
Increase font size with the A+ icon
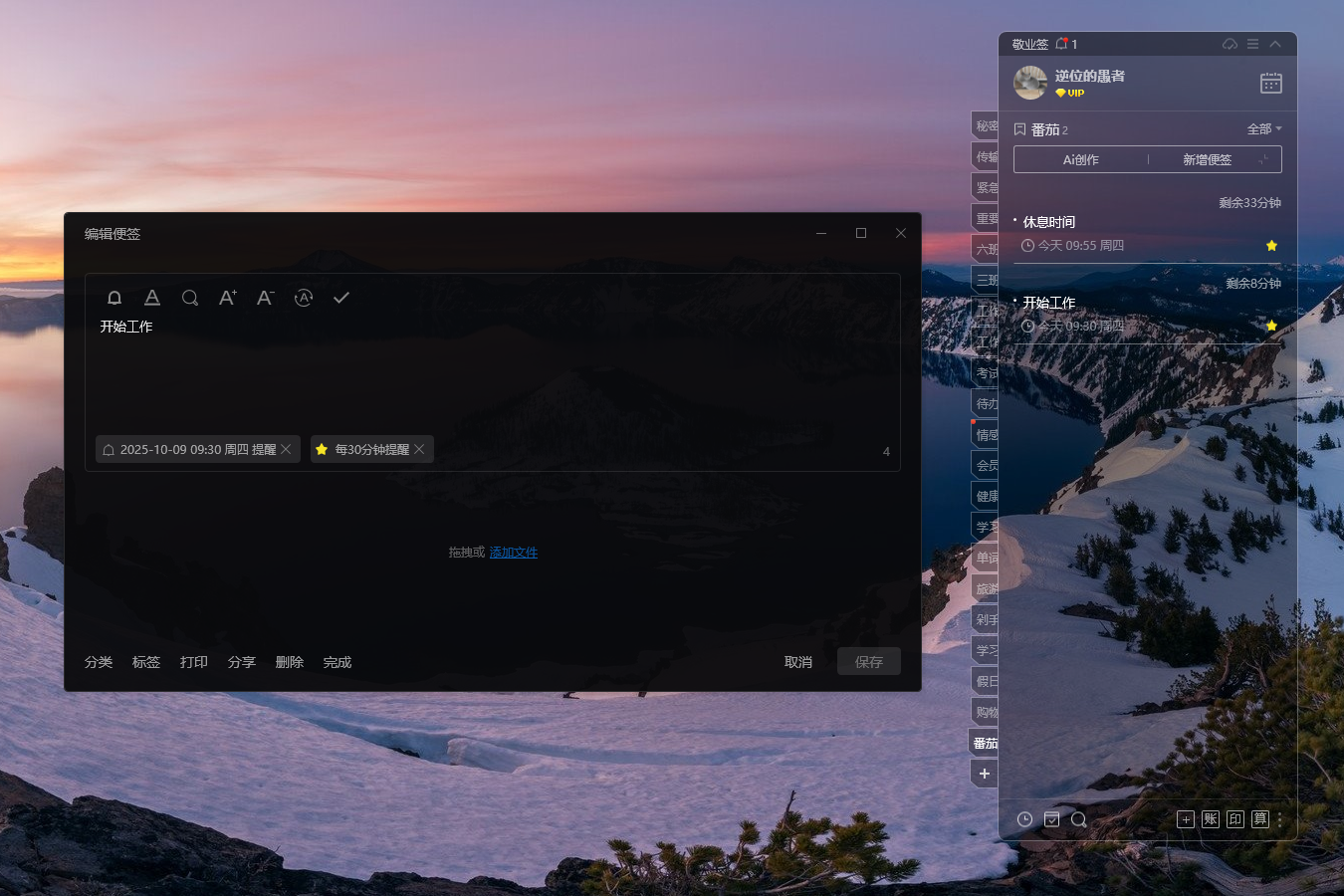point(228,298)
